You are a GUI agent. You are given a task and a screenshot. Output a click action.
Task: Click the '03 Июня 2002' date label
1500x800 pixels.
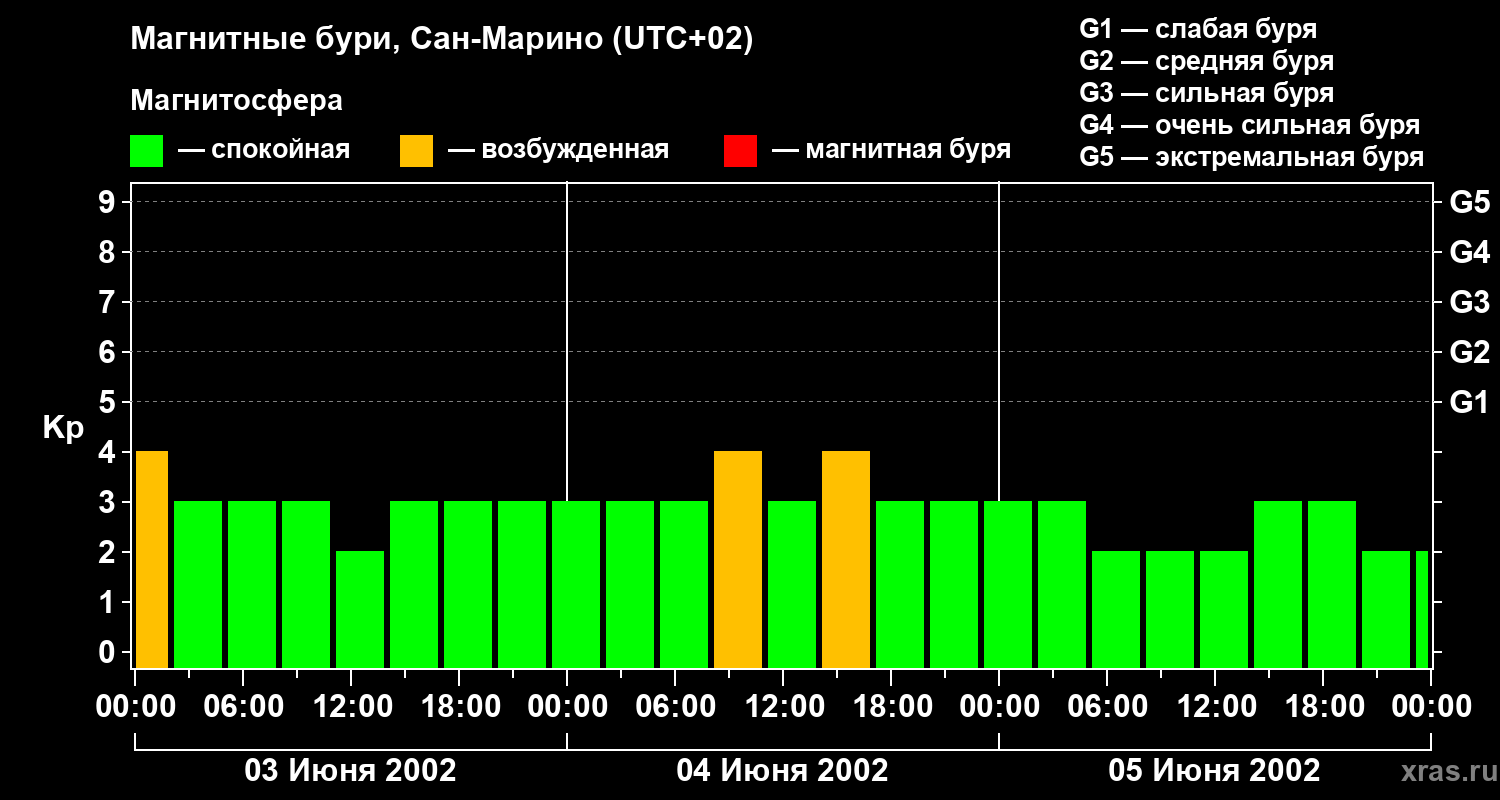tap(351, 771)
